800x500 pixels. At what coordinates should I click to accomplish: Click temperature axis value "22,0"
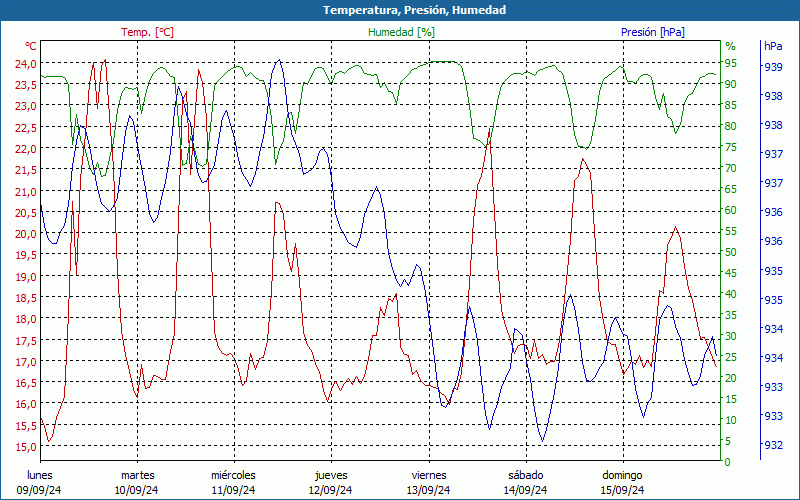pyautogui.click(x=27, y=149)
